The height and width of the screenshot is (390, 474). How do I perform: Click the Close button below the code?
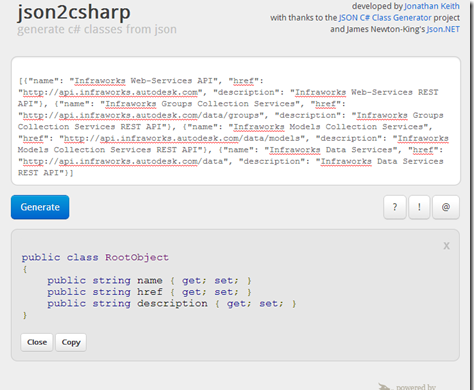pos(37,342)
